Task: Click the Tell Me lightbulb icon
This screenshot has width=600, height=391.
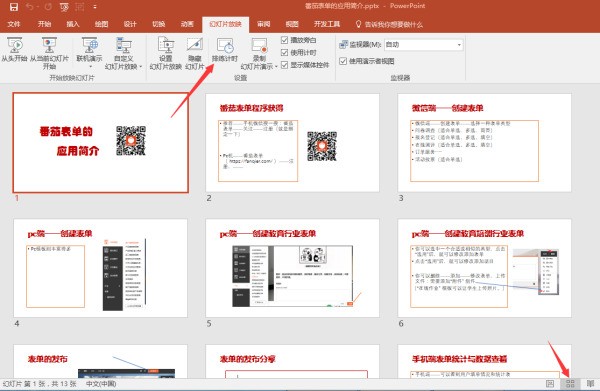Action: point(358,24)
